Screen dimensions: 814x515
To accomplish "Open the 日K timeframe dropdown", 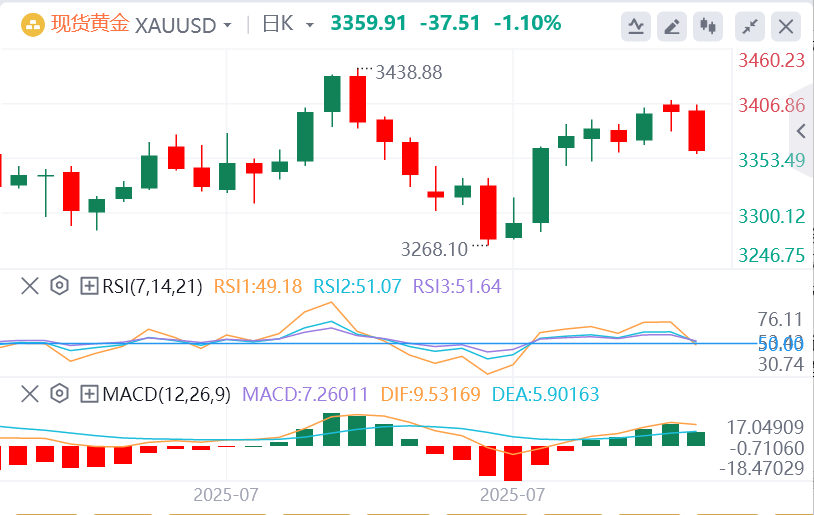I will (x=310, y=25).
